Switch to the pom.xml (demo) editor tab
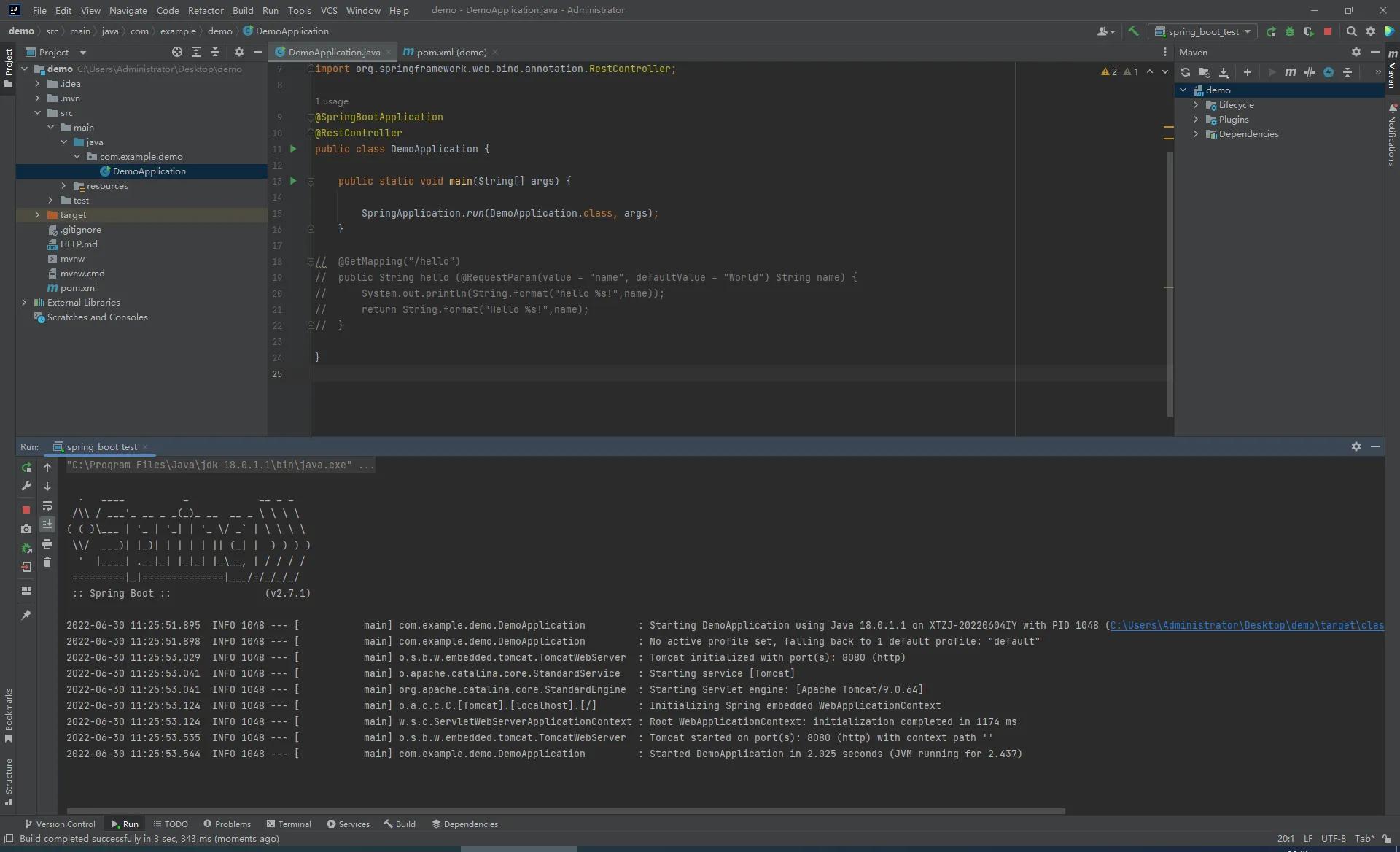Image resolution: width=1400 pixels, height=852 pixels. pyautogui.click(x=450, y=52)
